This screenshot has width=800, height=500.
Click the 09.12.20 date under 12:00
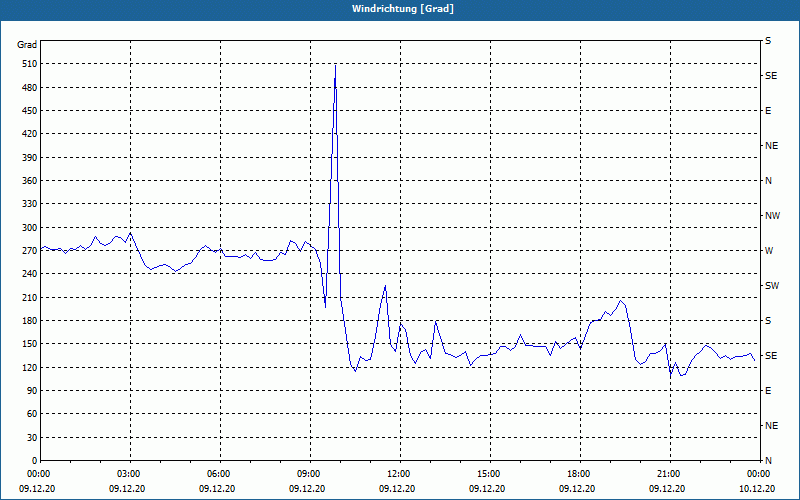click(x=397, y=489)
